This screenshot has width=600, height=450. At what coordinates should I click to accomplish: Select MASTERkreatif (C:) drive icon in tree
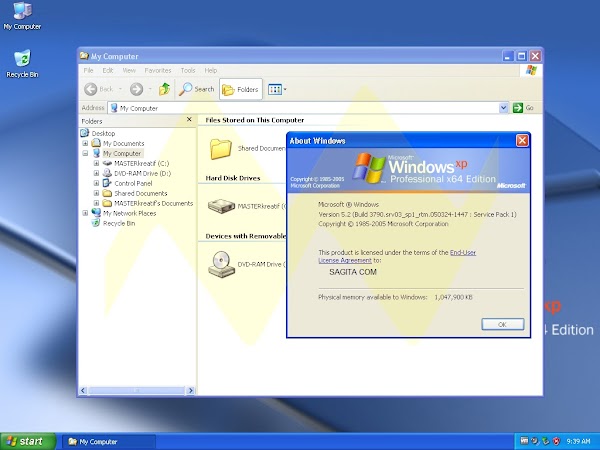[108, 163]
